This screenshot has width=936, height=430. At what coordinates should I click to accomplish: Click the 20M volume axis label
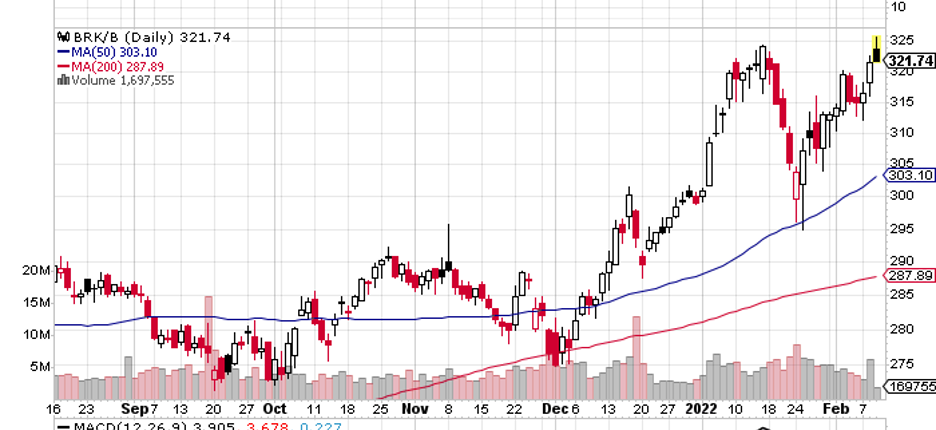36,271
